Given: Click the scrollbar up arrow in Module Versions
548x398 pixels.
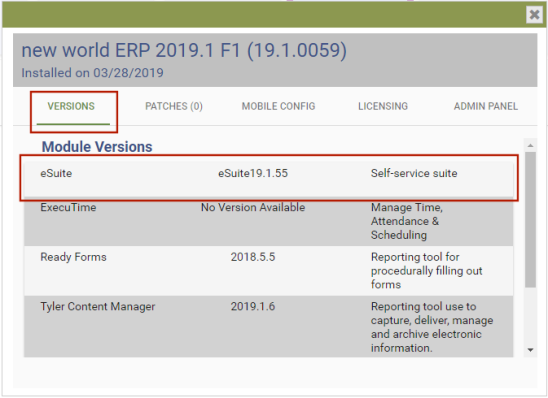Looking at the screenshot, I should point(530,145).
